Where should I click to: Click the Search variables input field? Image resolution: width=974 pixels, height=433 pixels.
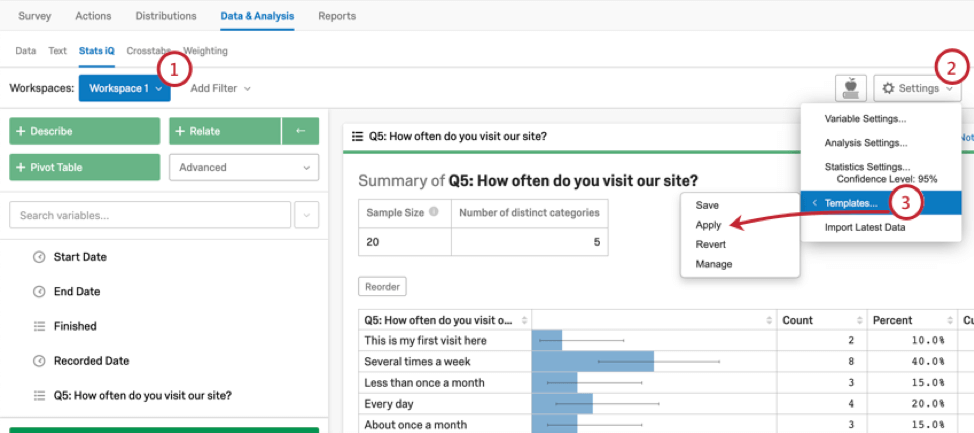(x=150, y=215)
